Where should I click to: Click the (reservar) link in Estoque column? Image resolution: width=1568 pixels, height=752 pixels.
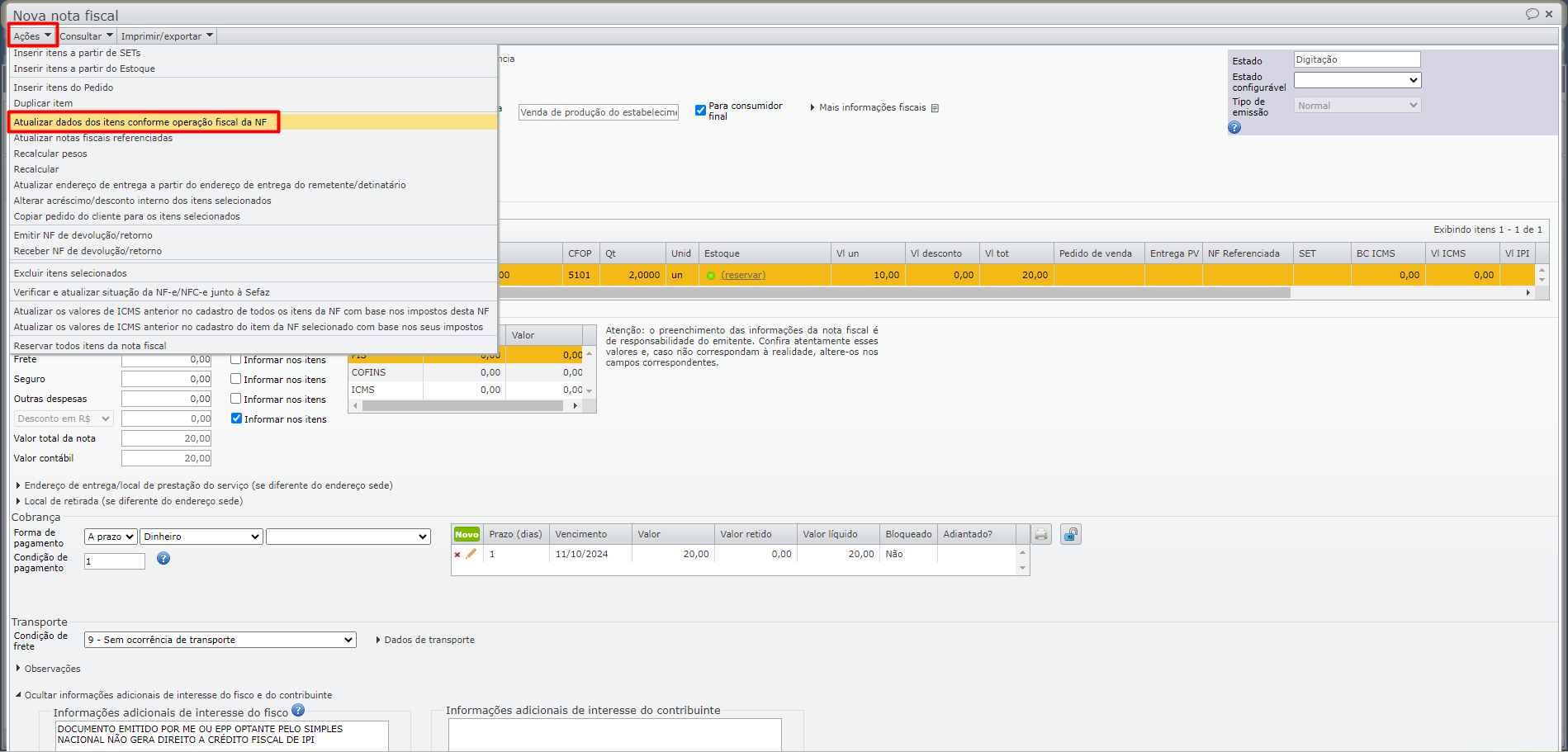743,276
